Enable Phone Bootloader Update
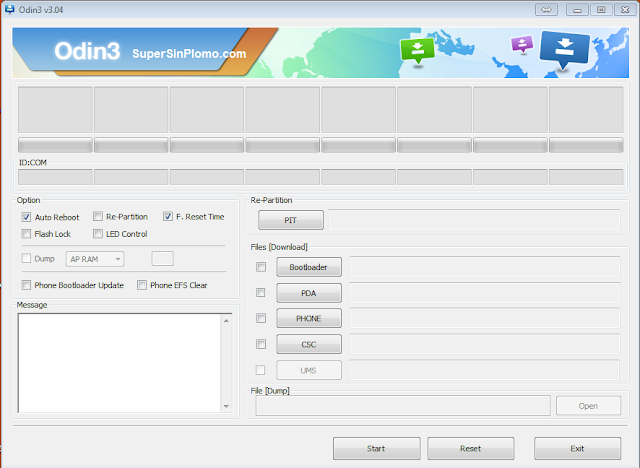Viewport: 640px width, 468px height. point(26,285)
